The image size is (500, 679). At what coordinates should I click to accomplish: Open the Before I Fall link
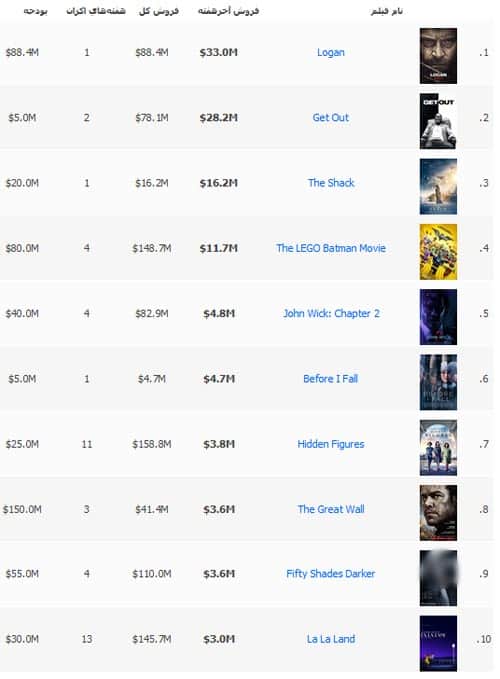pos(331,379)
